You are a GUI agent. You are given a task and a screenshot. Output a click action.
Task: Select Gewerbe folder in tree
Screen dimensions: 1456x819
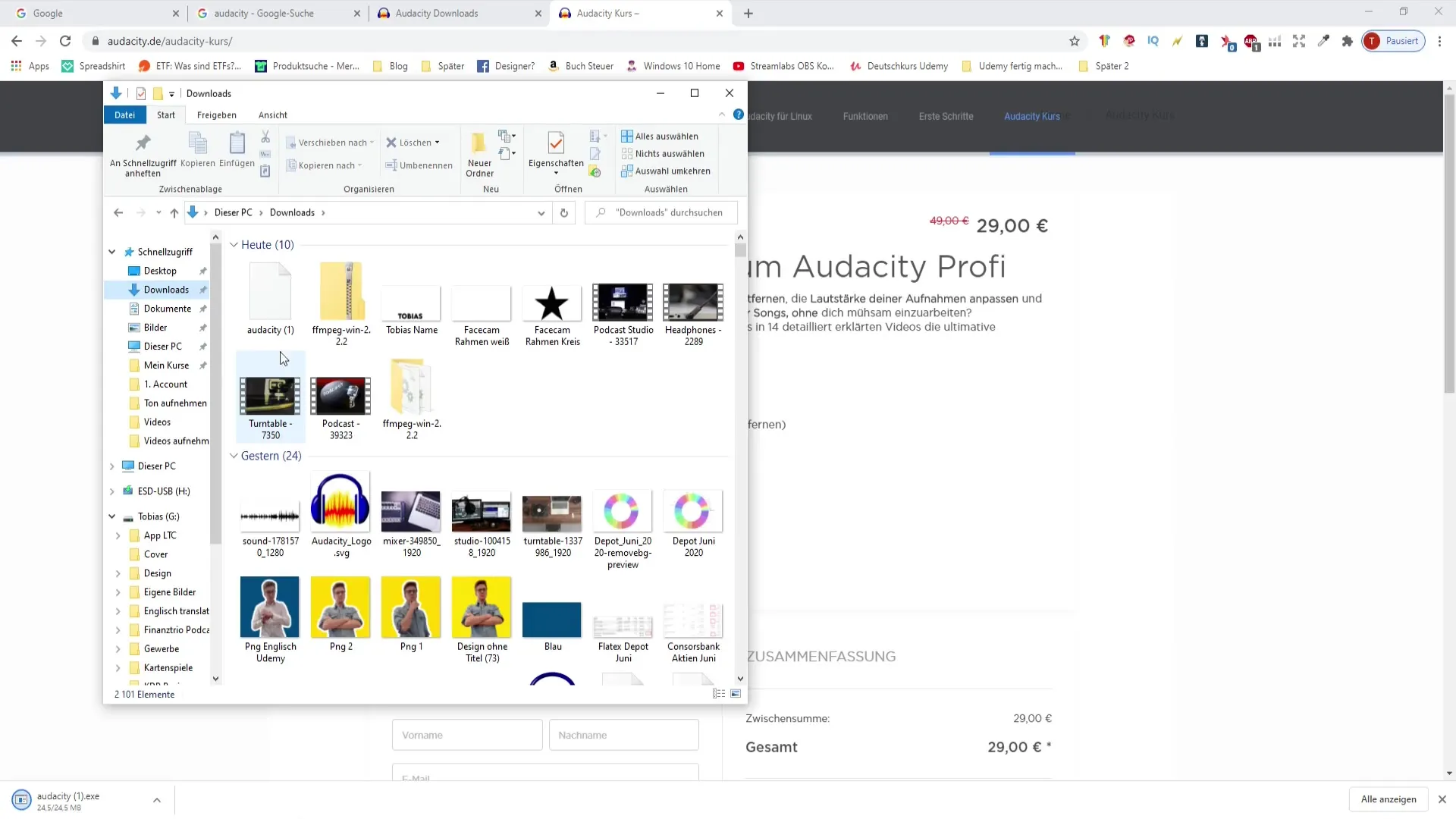(162, 649)
